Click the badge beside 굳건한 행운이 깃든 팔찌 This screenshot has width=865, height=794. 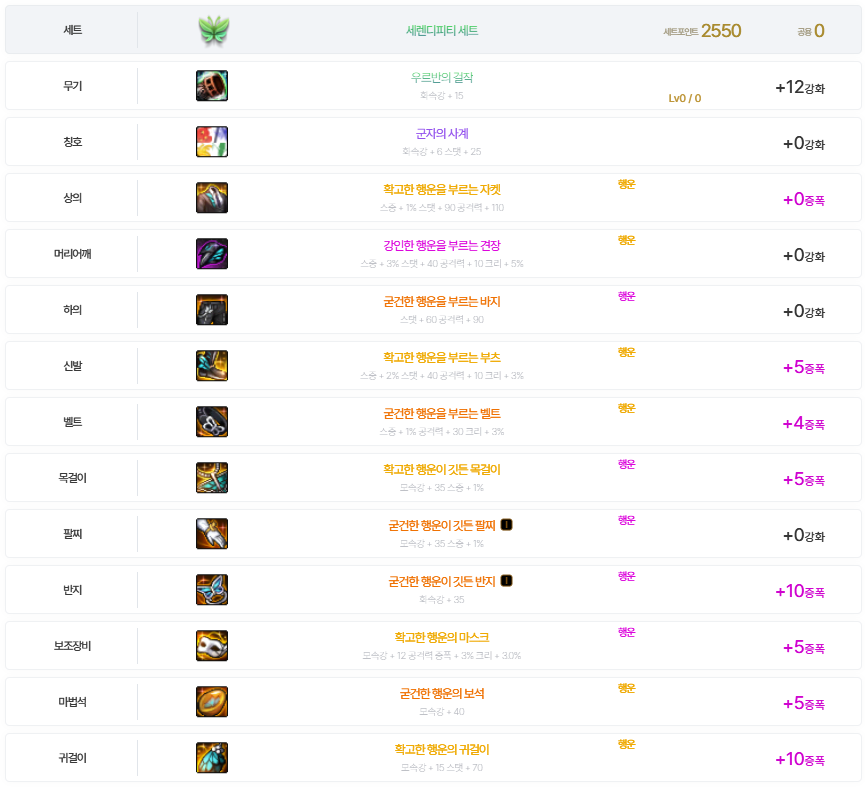(x=506, y=525)
